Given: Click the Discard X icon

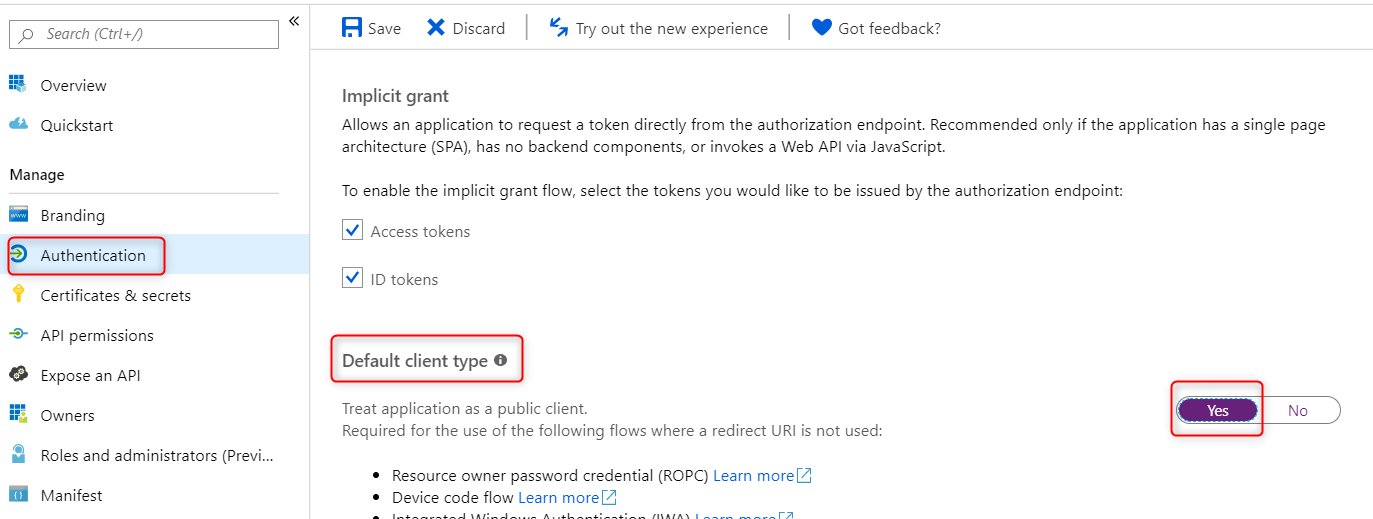Looking at the screenshot, I should 436,27.
